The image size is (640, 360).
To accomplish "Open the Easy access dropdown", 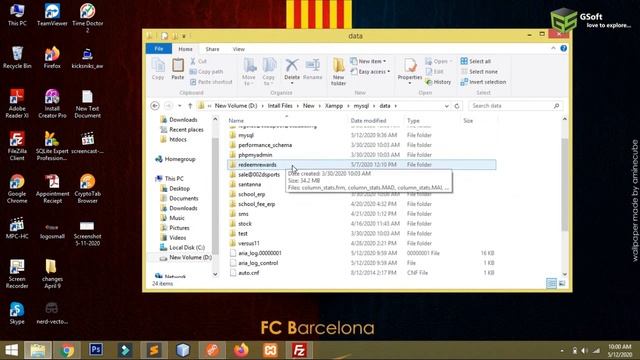I will click(x=370, y=71).
